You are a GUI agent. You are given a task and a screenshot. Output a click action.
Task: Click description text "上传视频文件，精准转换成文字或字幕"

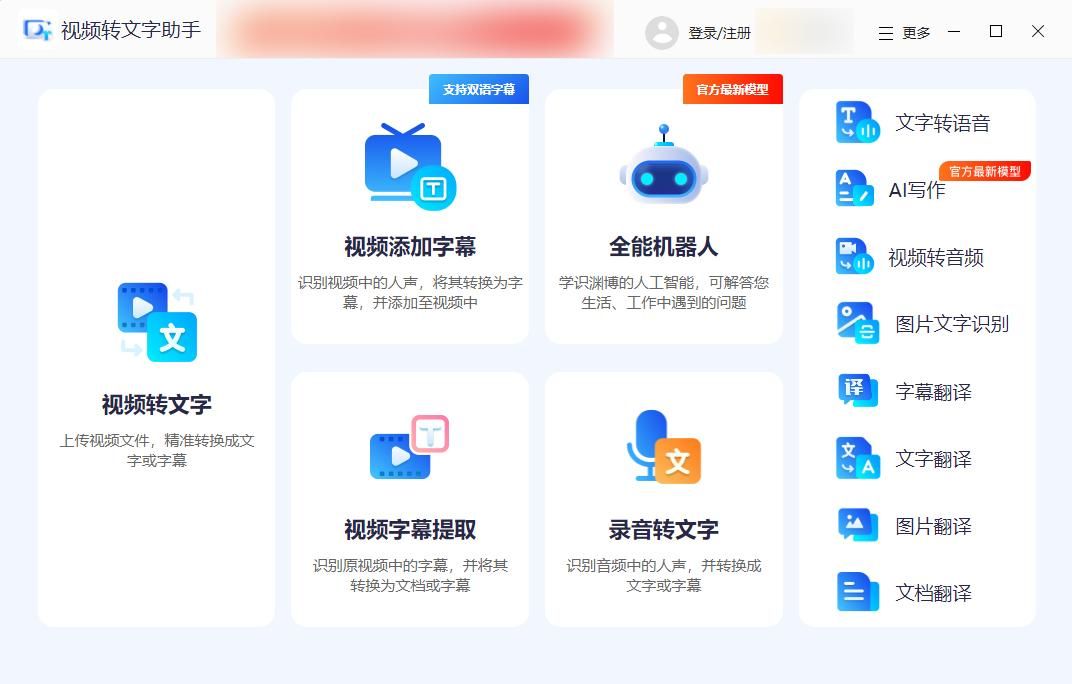[157, 450]
